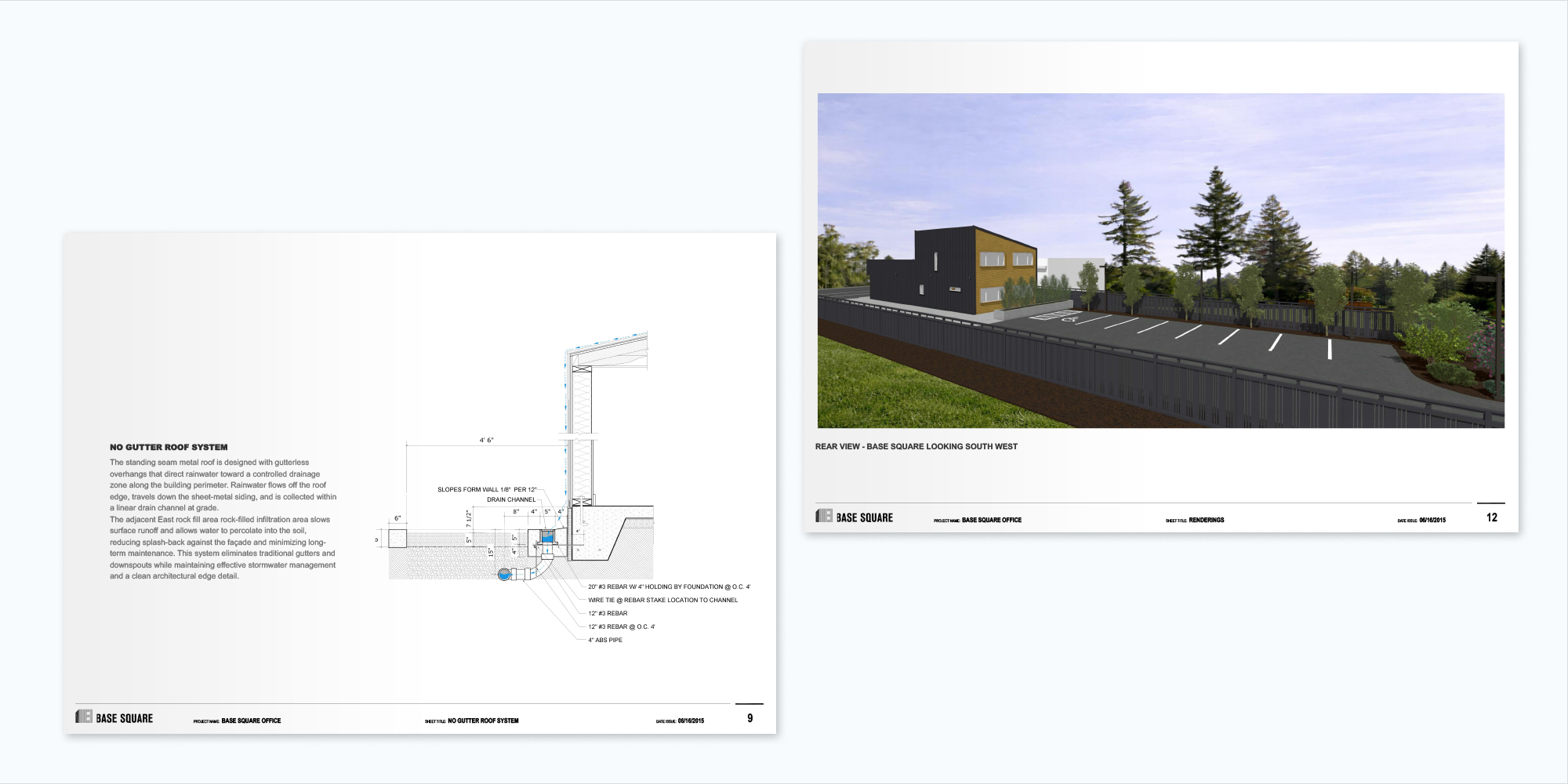Click the "20" #3 REBAR W/ 4" HOLDING BY FOUNDATION" callout

point(669,587)
